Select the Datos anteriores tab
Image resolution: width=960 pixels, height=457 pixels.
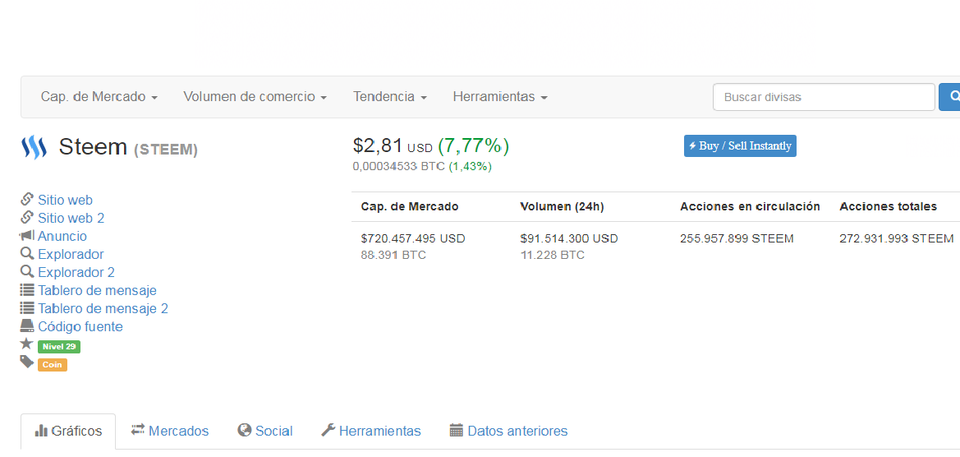508,431
